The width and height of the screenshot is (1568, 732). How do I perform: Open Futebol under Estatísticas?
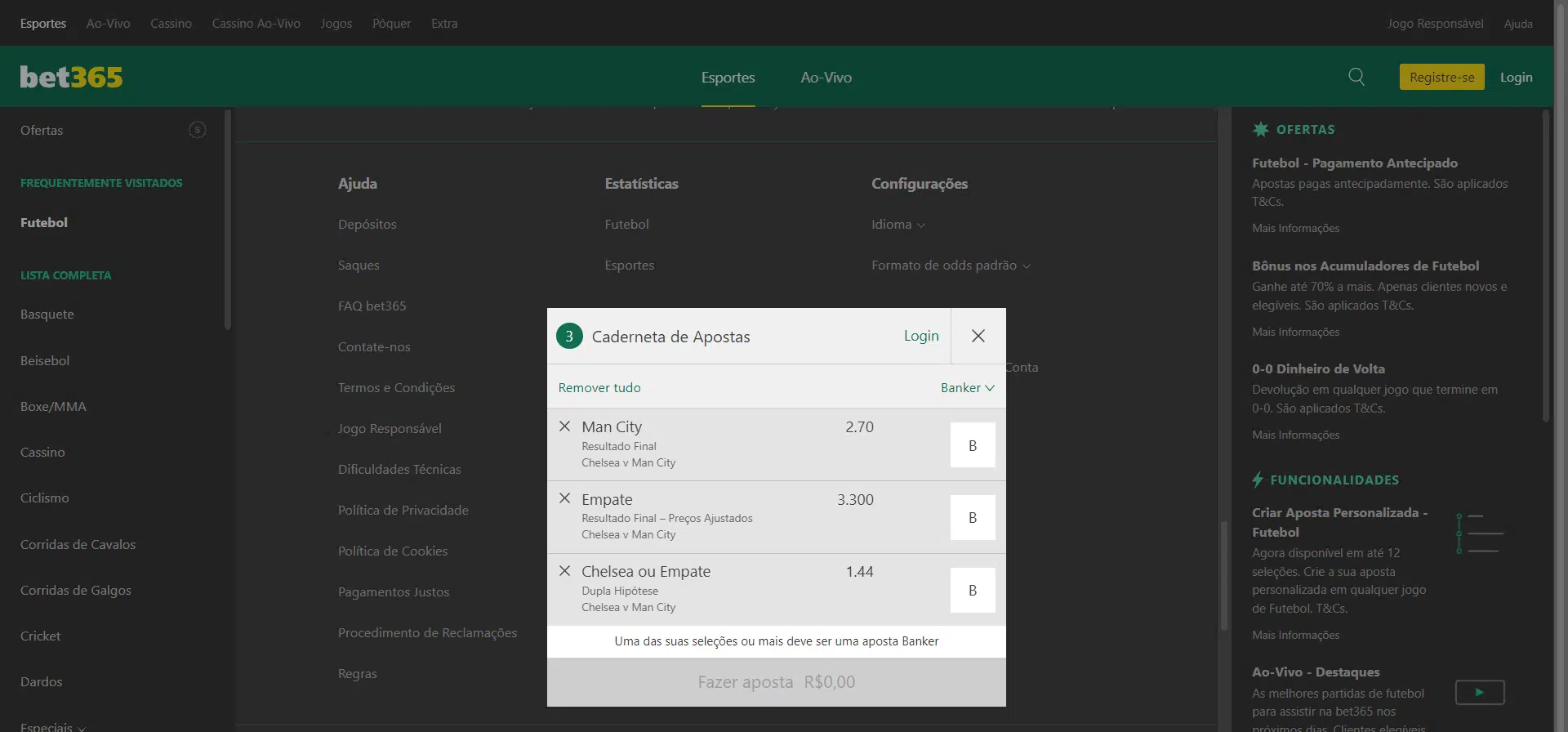click(627, 224)
